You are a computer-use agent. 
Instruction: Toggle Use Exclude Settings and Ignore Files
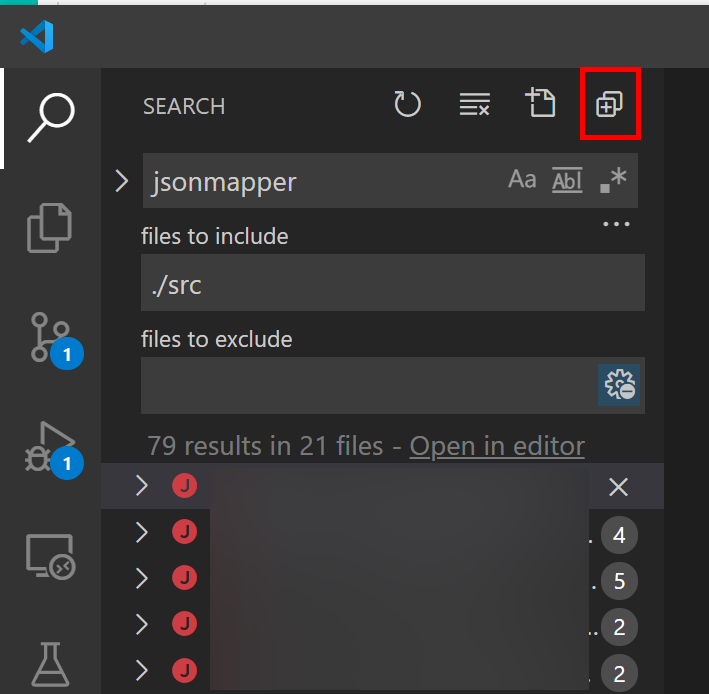point(619,385)
